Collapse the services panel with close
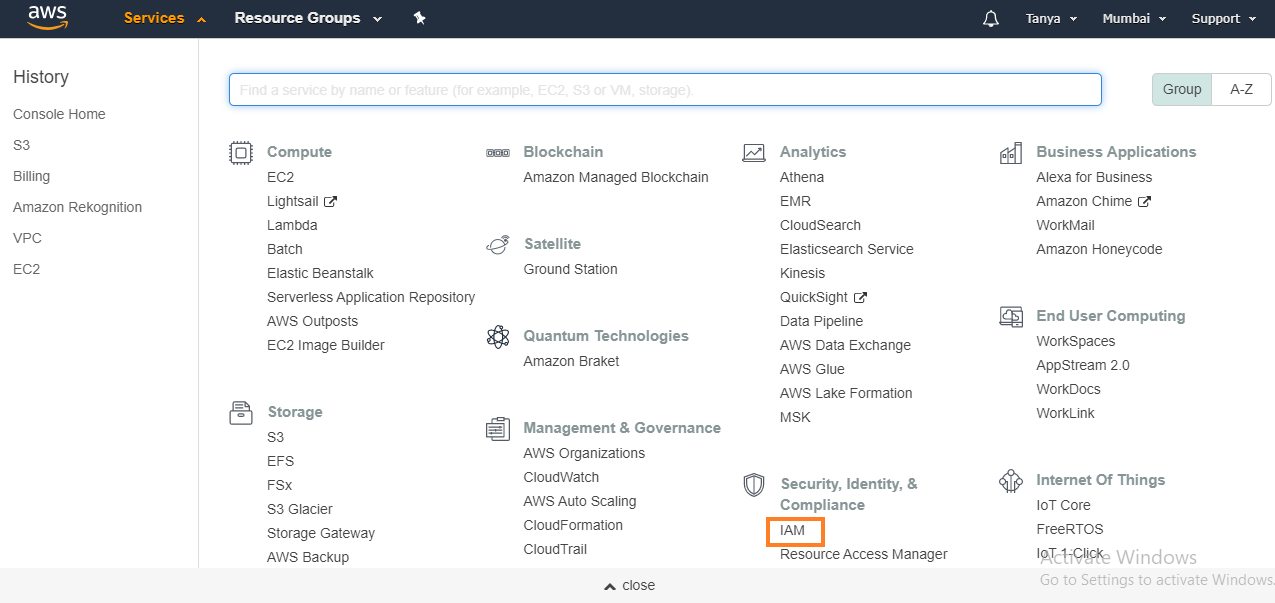This screenshot has height=603, width=1275. (630, 585)
